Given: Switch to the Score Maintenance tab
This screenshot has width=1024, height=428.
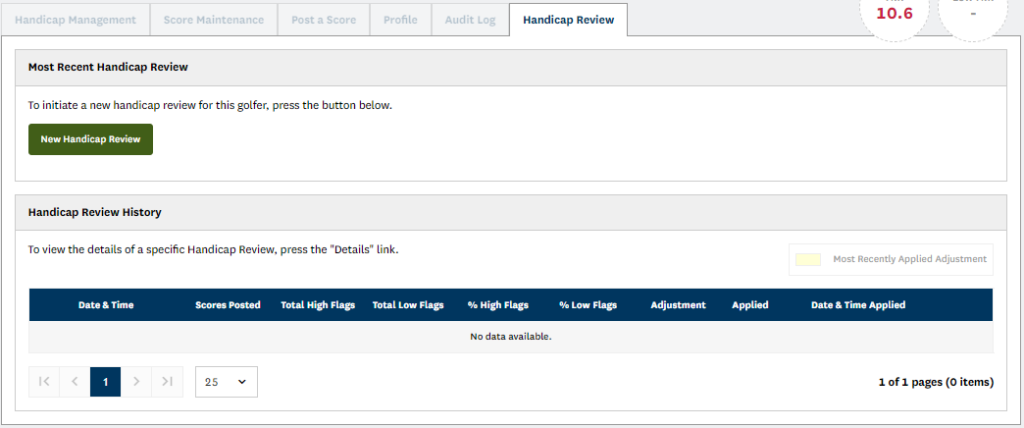Looking at the screenshot, I should coord(214,20).
